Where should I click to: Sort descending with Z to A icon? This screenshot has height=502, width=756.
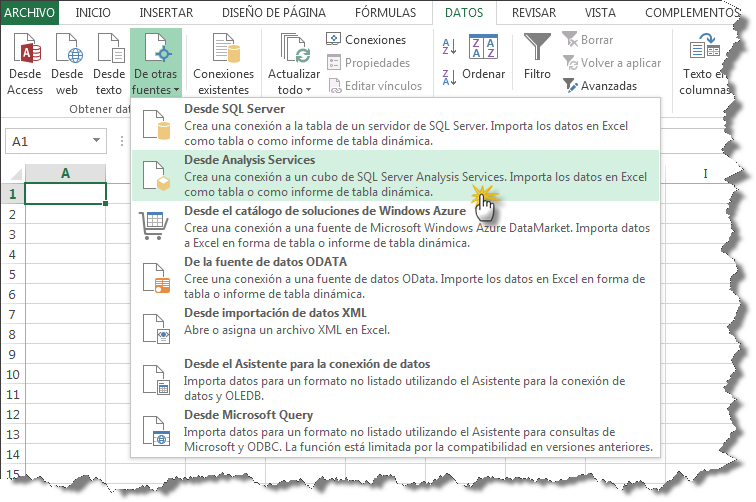pyautogui.click(x=449, y=77)
